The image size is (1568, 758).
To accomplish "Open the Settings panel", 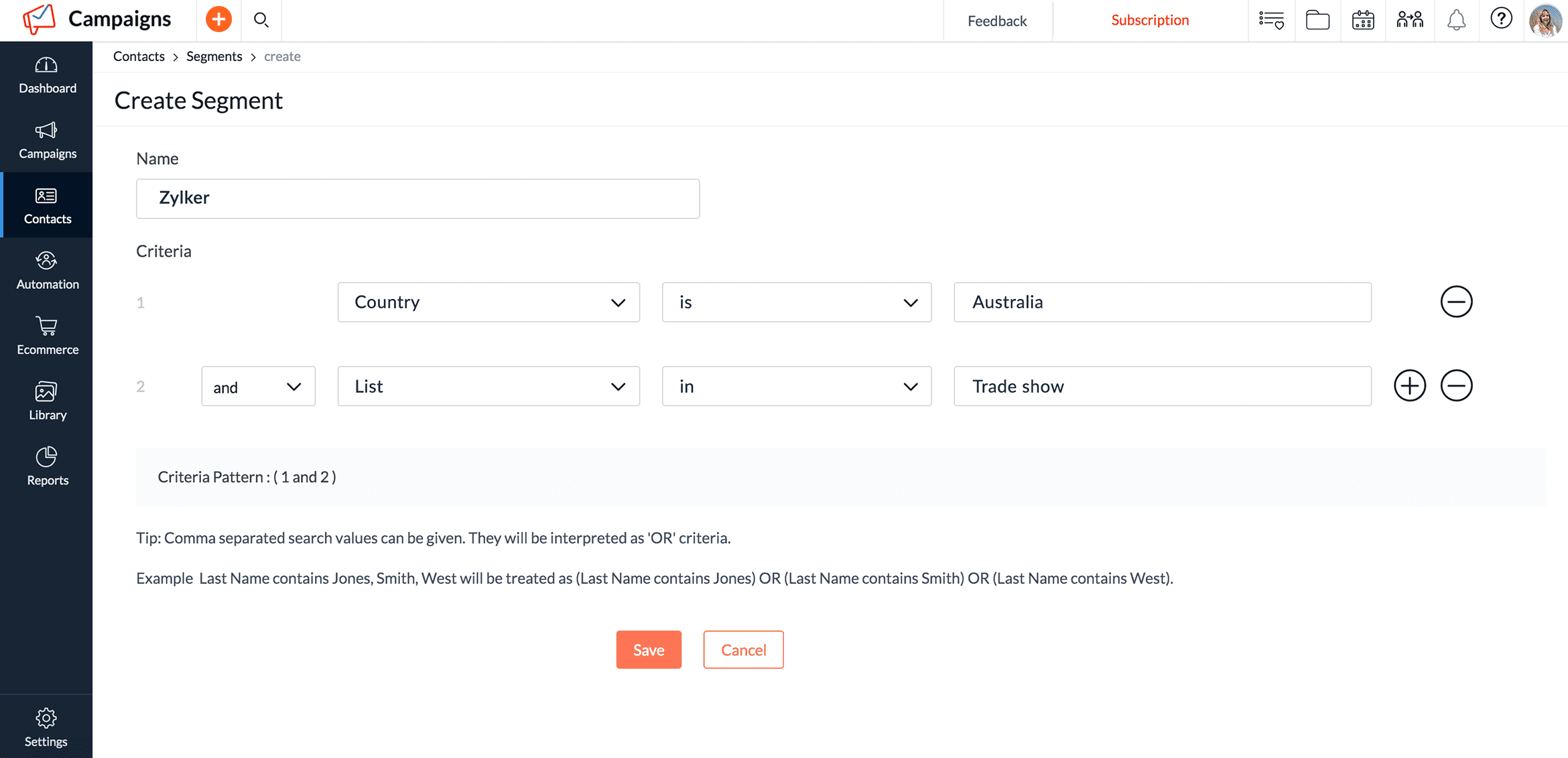I will (46, 727).
